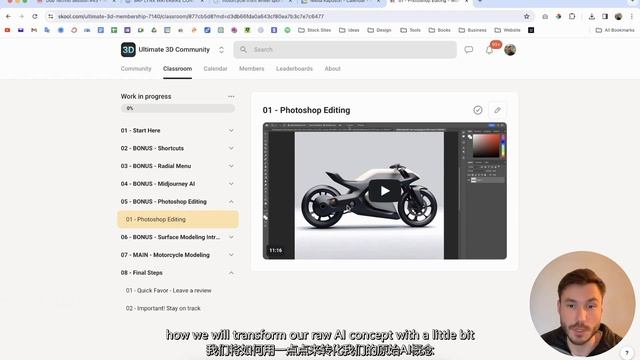Toggle the Chrome side panel icon

605,16
